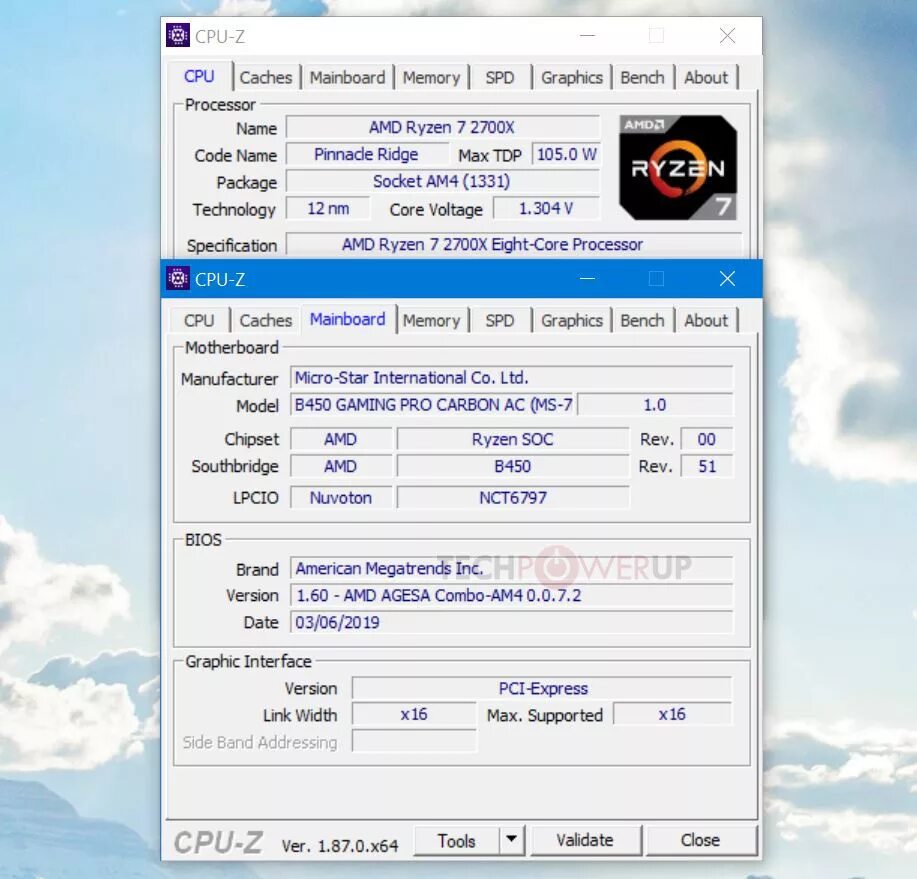The width and height of the screenshot is (917, 879).
Task: Click the AMD Ryzen 7 logo image
Action: (678, 168)
